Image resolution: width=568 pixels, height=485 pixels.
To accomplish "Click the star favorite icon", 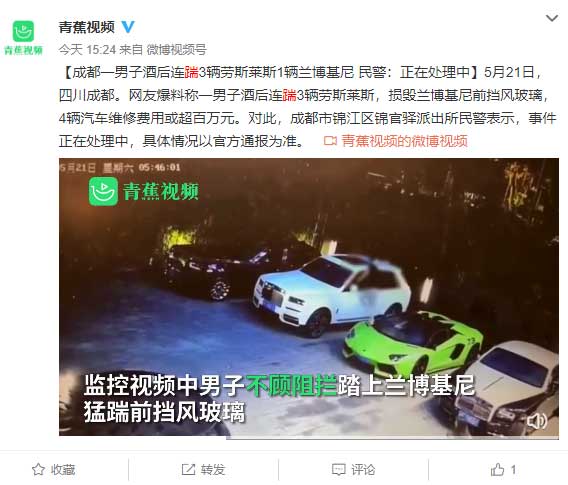I will tap(38, 469).
